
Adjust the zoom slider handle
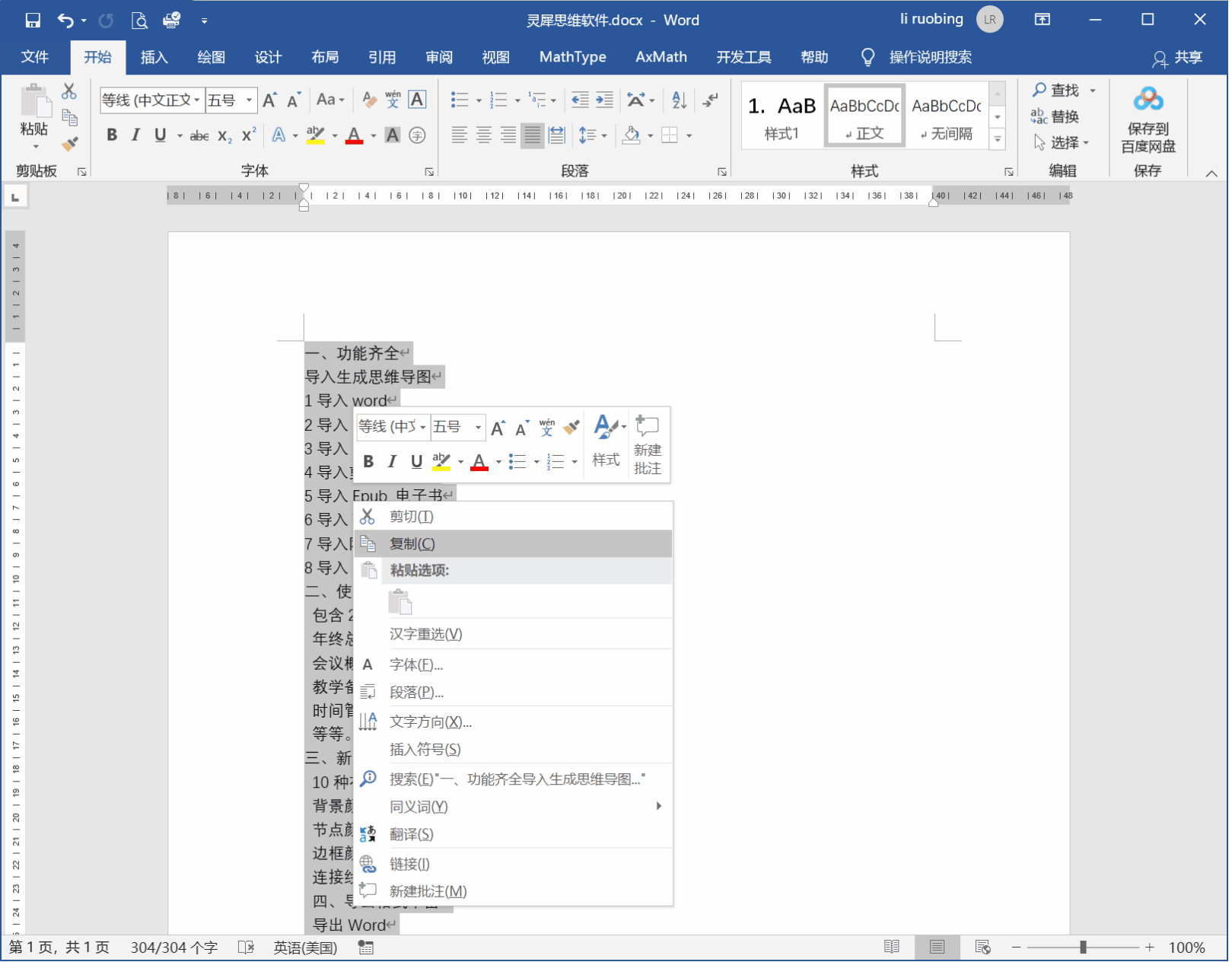[x=1084, y=948]
